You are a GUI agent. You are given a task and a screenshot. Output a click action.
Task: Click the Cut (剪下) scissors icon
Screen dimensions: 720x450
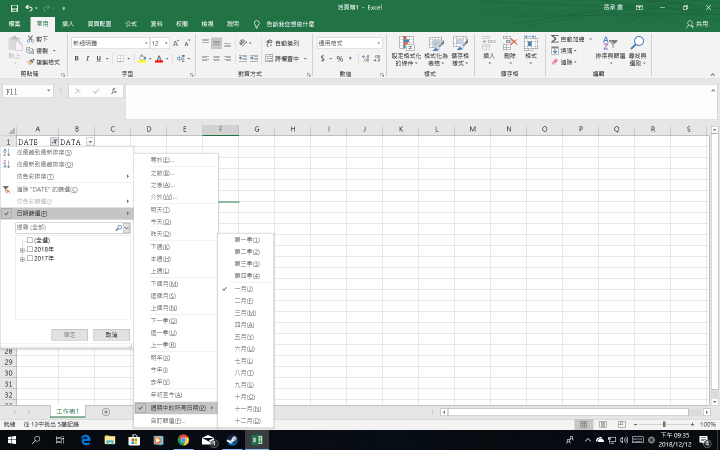tap(30, 39)
